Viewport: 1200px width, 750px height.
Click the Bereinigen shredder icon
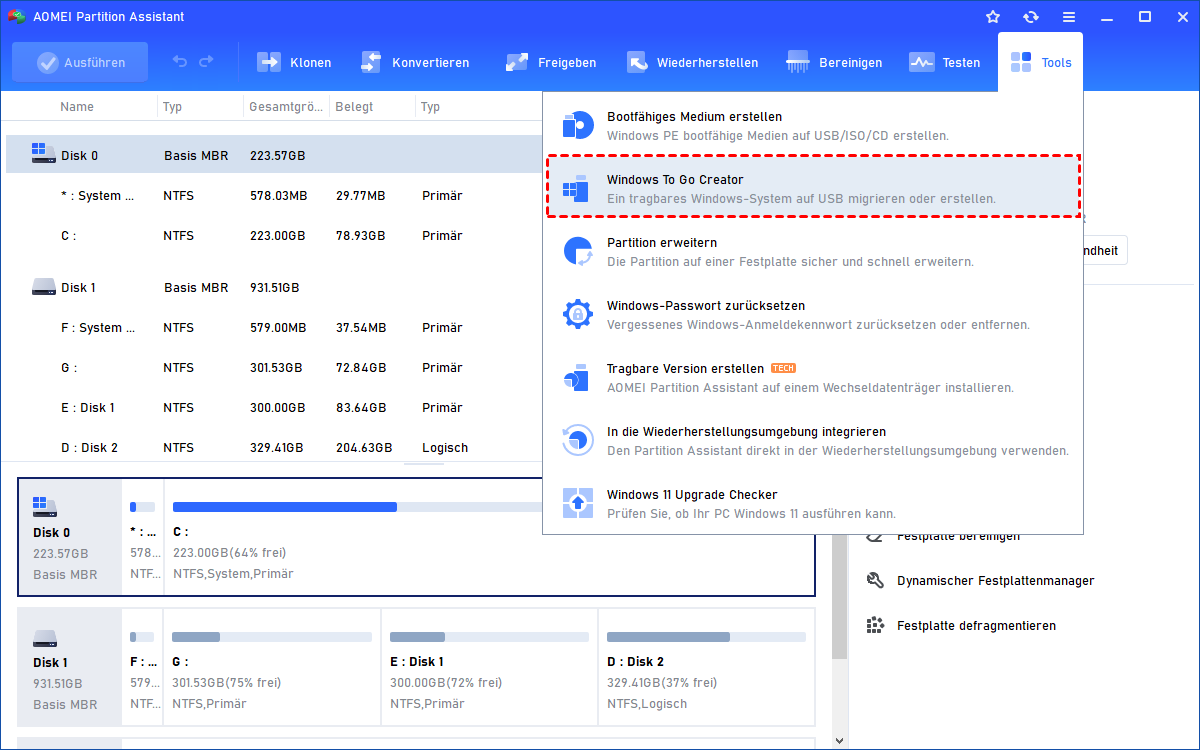(x=798, y=62)
